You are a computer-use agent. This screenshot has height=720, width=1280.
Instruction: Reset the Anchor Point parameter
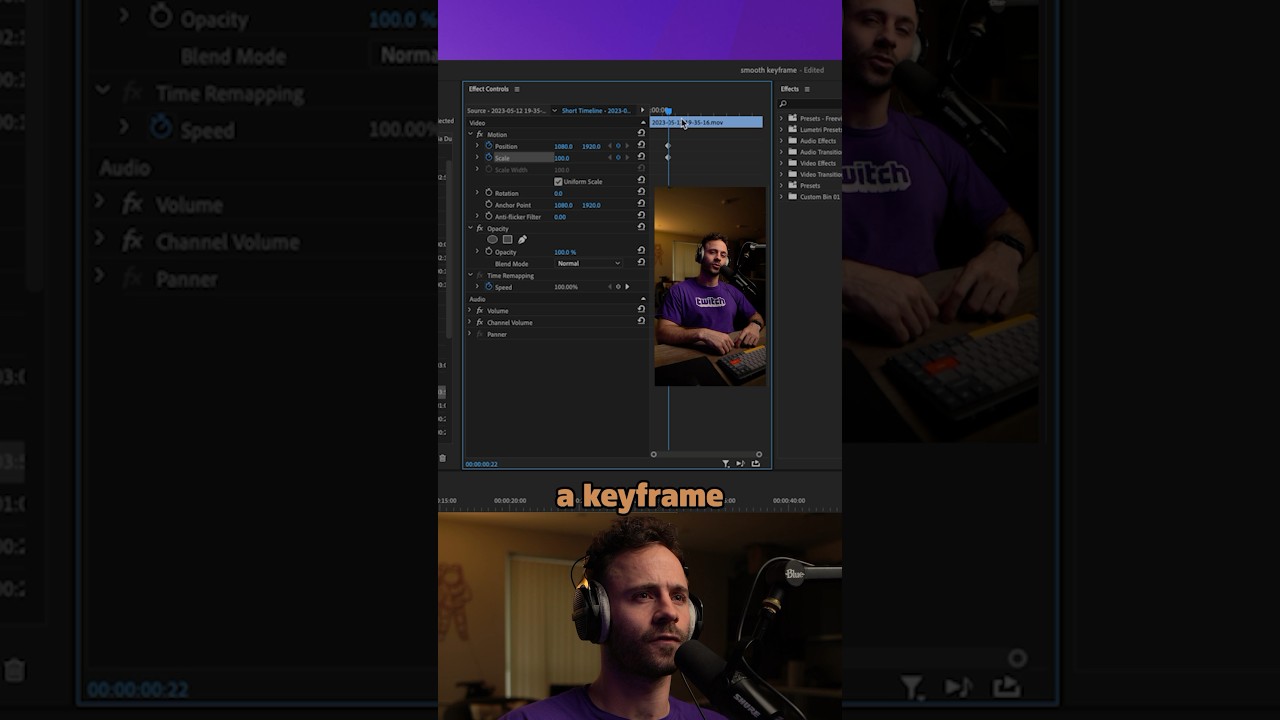pyautogui.click(x=641, y=204)
